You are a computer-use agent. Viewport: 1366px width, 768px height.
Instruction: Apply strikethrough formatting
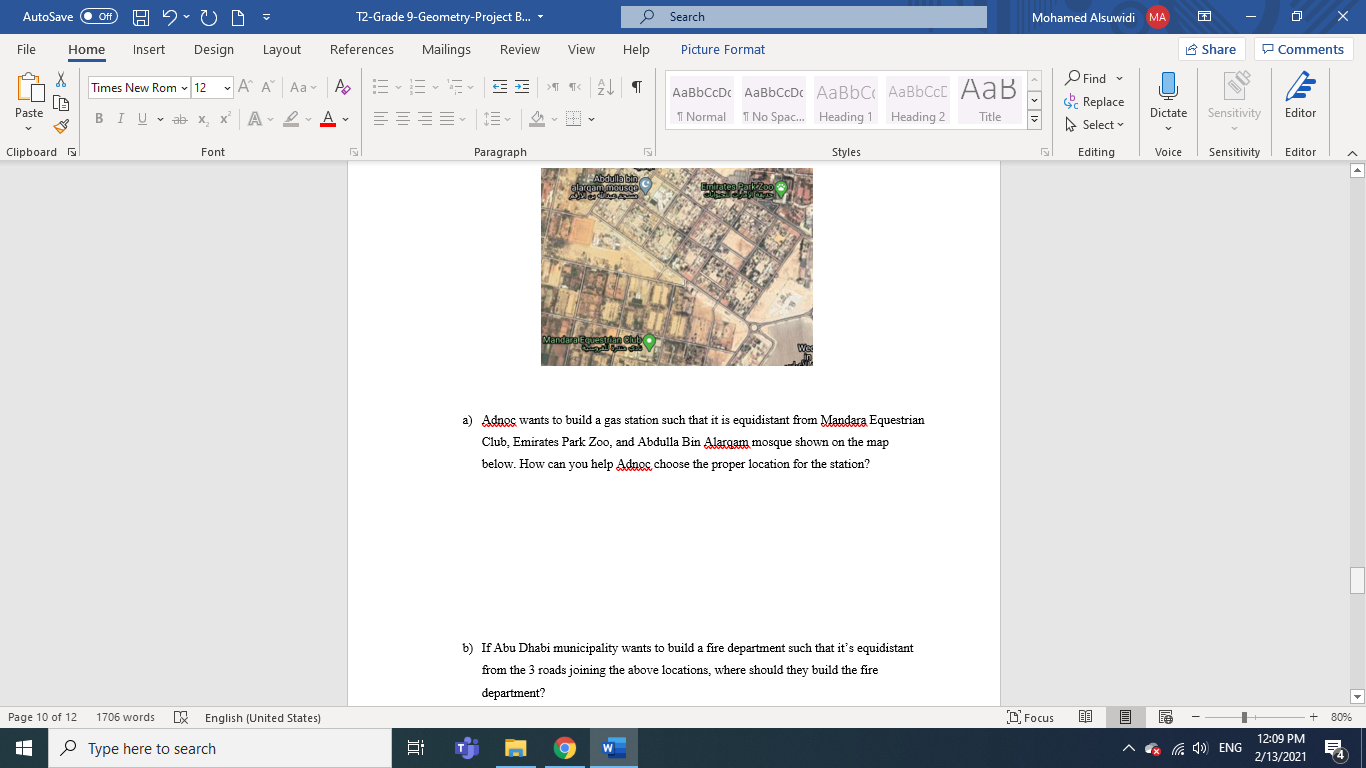(179, 119)
